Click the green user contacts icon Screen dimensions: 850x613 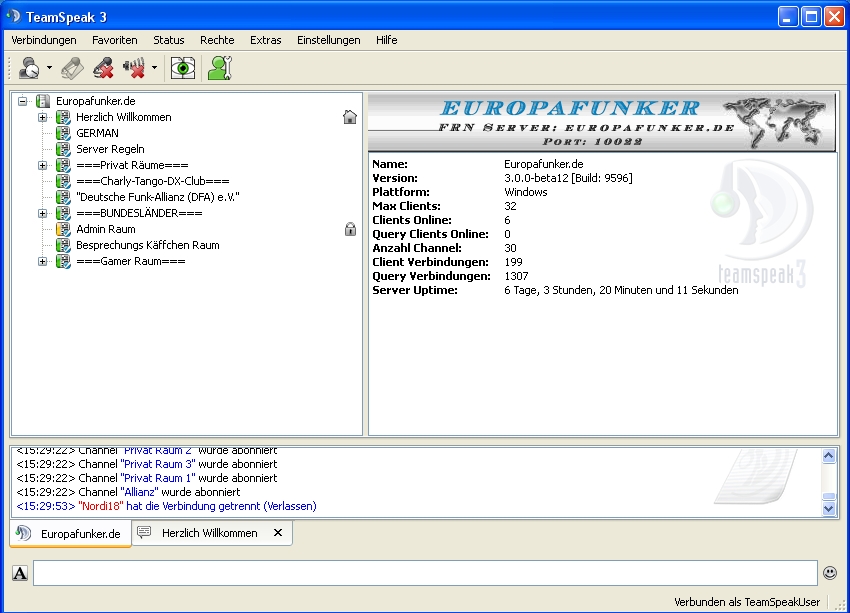(220, 68)
